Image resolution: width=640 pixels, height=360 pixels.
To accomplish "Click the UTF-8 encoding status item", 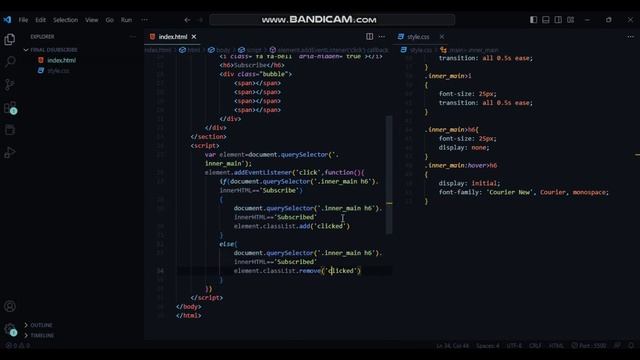I will (514, 346).
